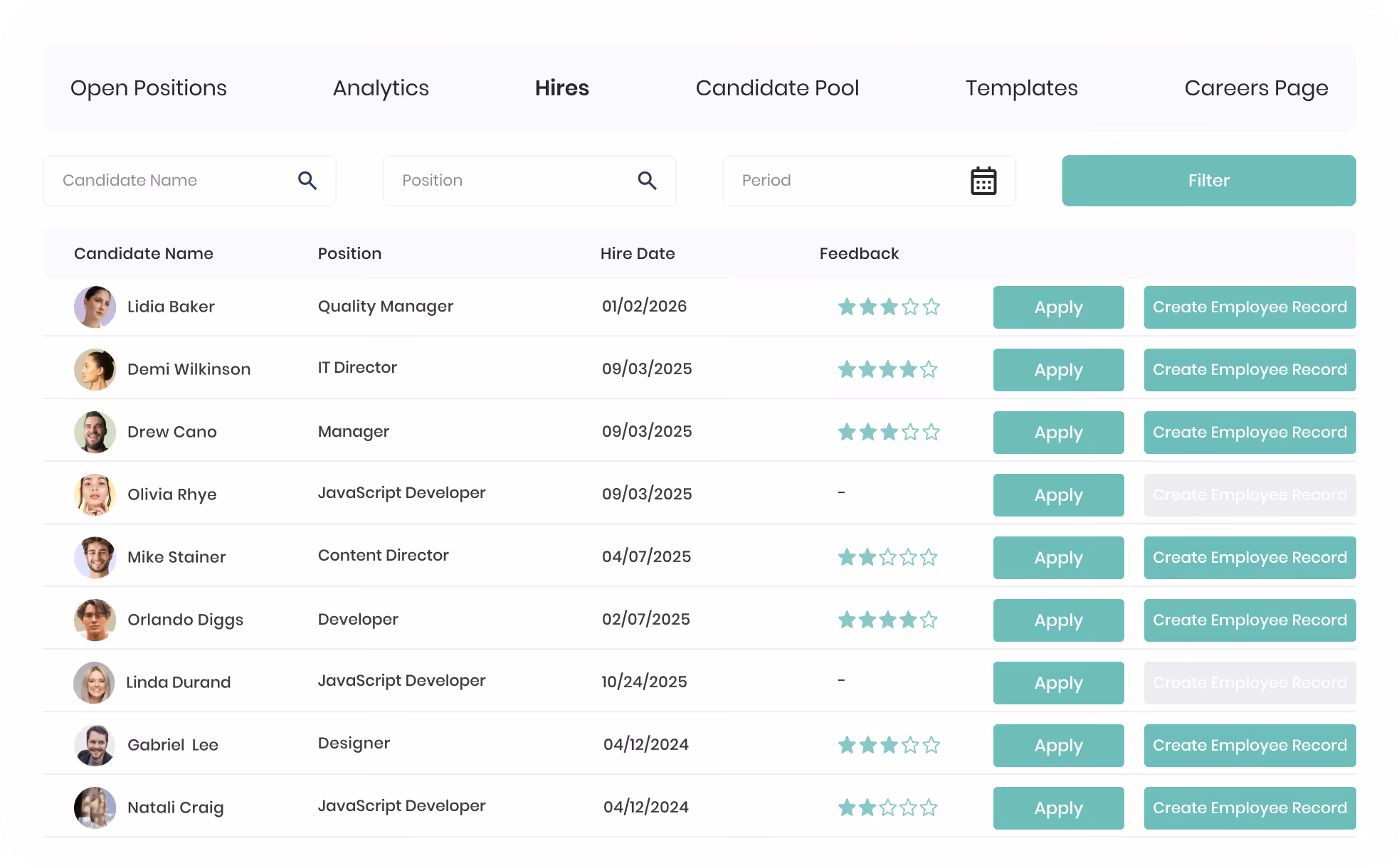Click Apply for Olivia Rhye

[x=1058, y=495]
